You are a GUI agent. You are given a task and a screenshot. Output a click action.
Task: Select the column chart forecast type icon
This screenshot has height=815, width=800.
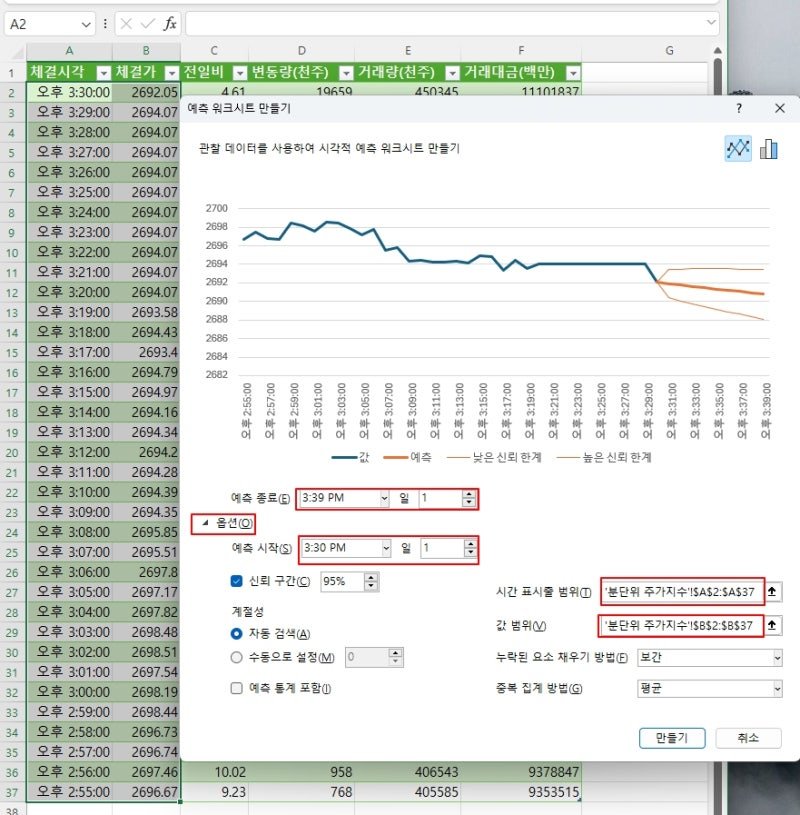[768, 149]
